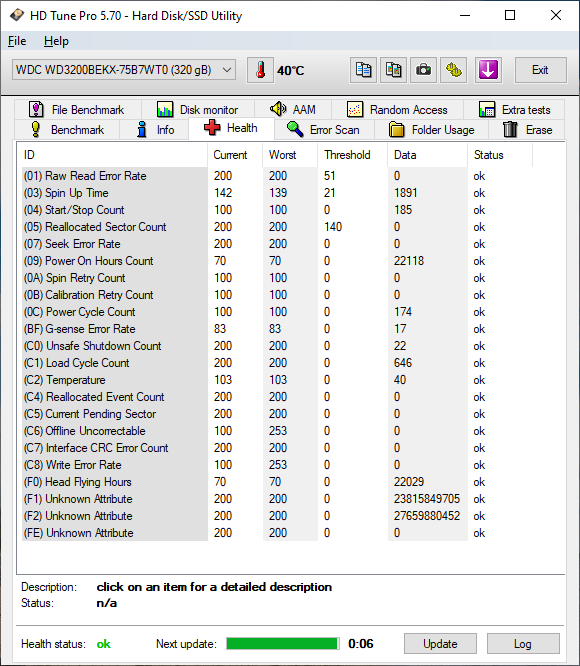The width and height of the screenshot is (580, 666).
Task: Select the (F1) Unknown Attribute row
Action: click(277, 499)
